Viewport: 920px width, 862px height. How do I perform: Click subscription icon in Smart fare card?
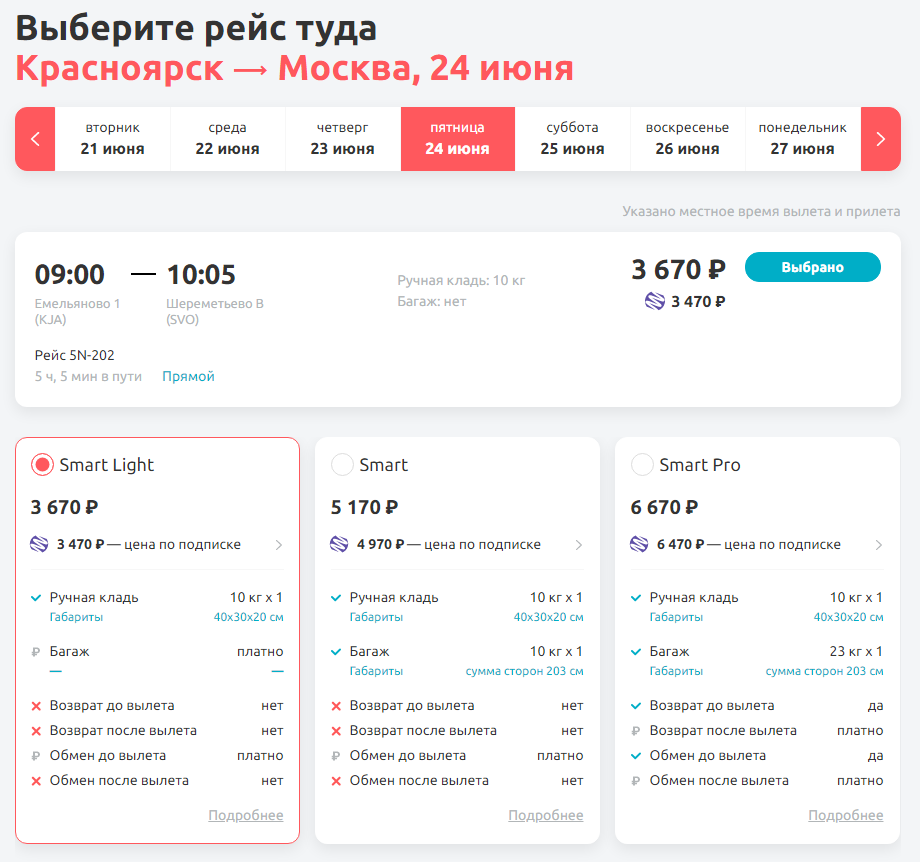(x=340, y=545)
